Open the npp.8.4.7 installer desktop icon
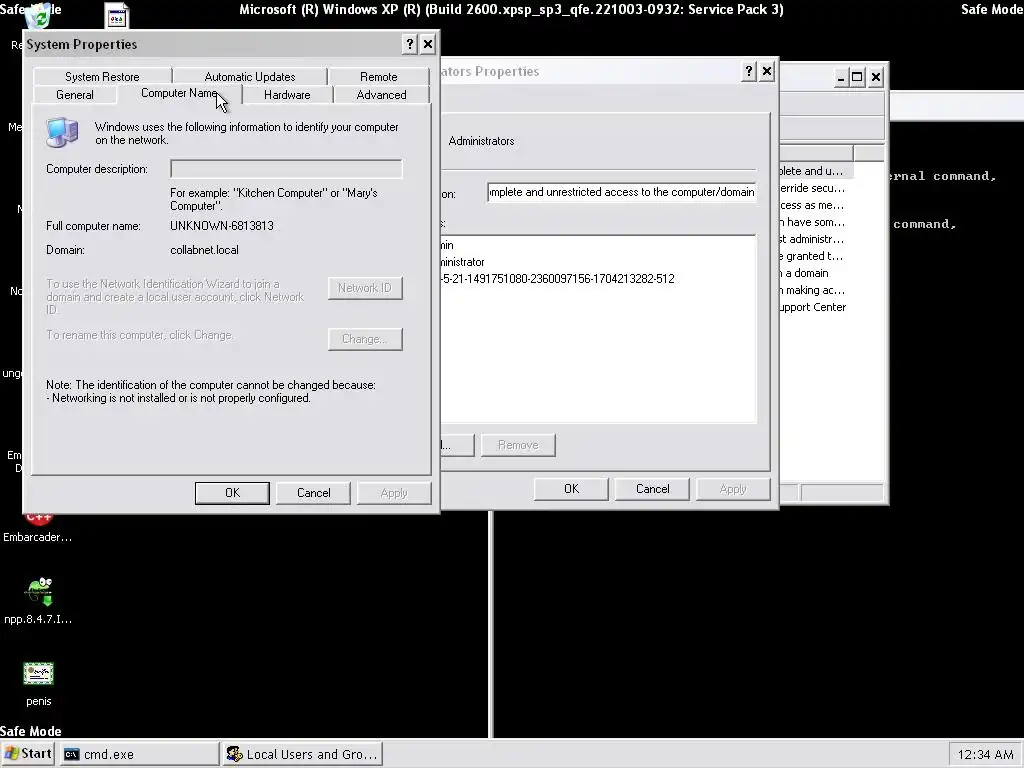 point(39,592)
